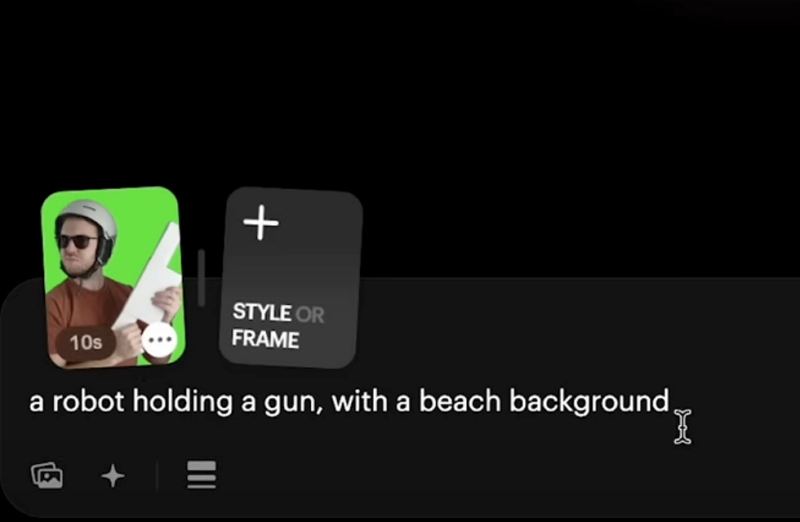Open three-dot options on video thumbnail
This screenshot has width=800, height=522.
click(x=159, y=340)
